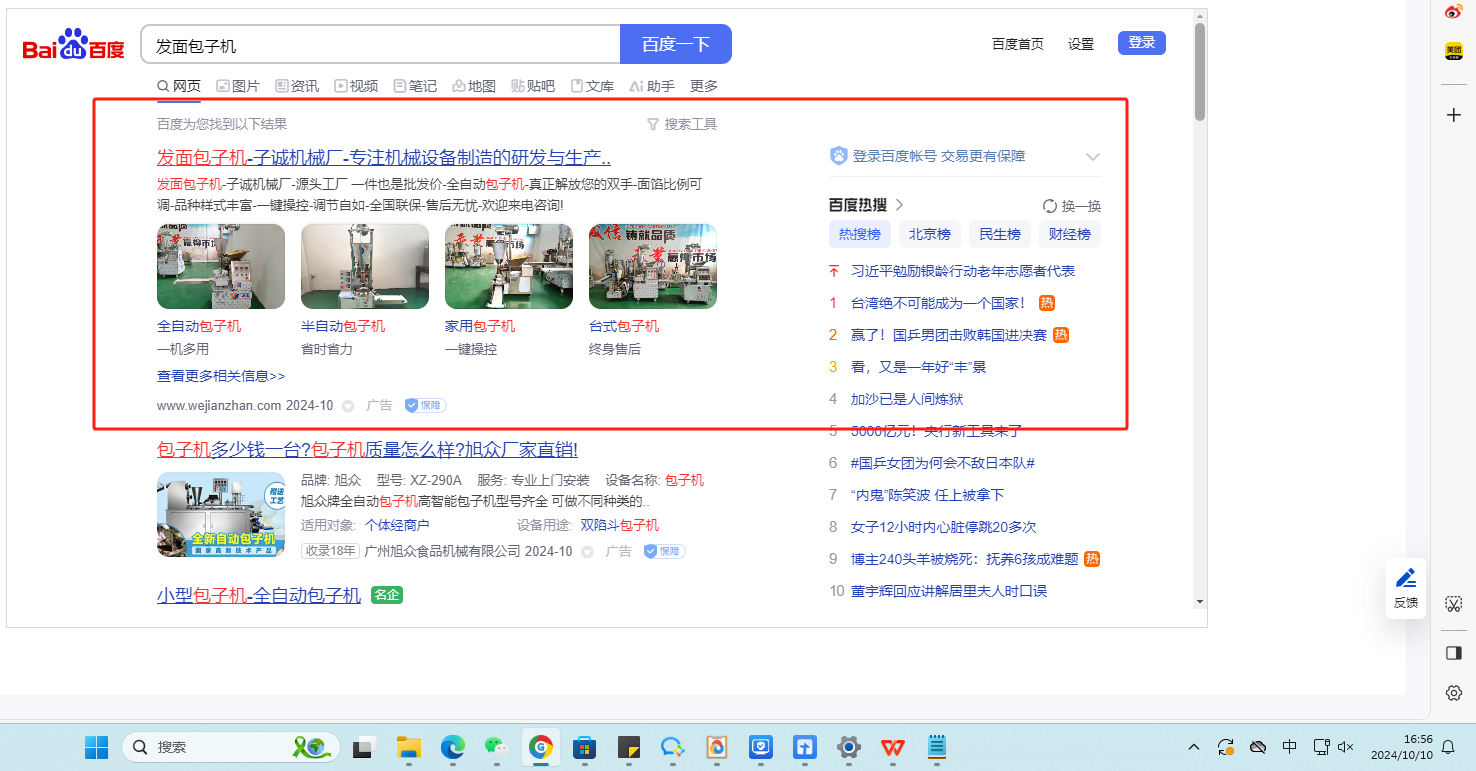1476x771 pixels.
Task: Open the Meituan sidebar shortcut
Action: pyautogui.click(x=1454, y=51)
